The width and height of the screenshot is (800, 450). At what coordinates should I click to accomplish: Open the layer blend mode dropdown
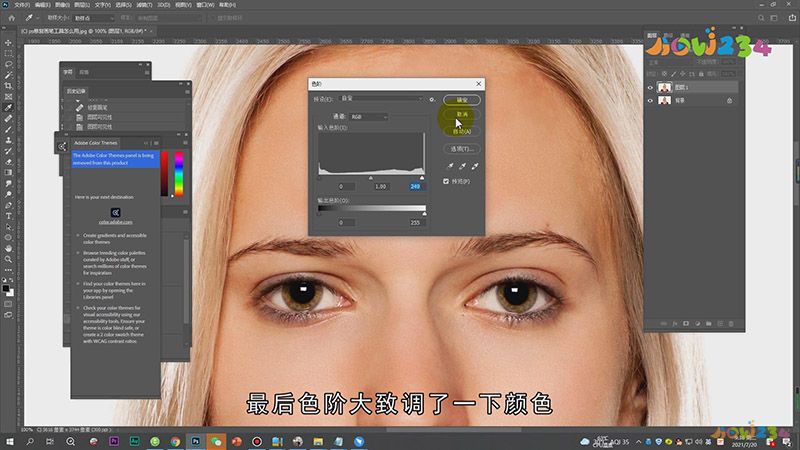(x=669, y=62)
